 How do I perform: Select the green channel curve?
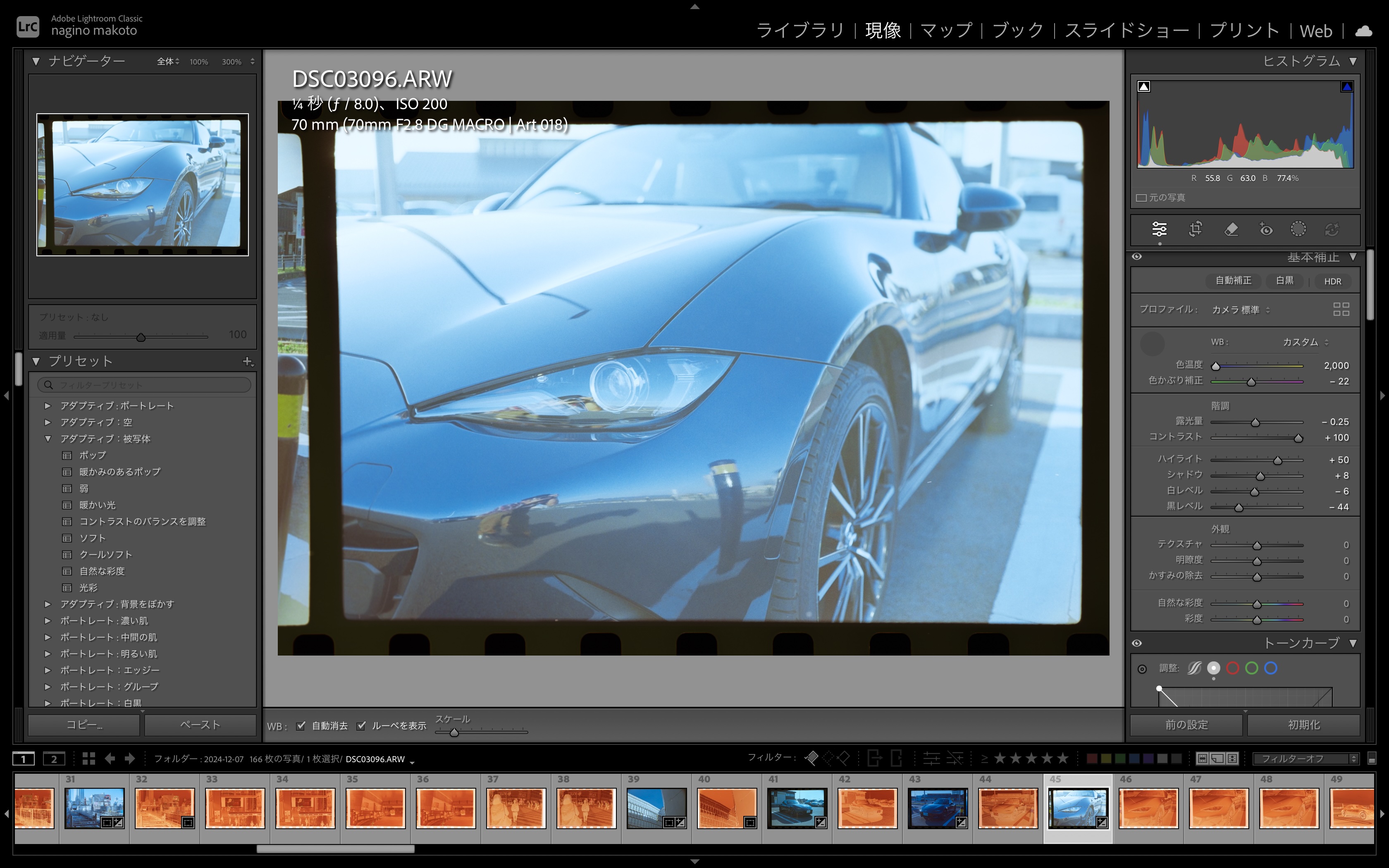click(x=1252, y=668)
